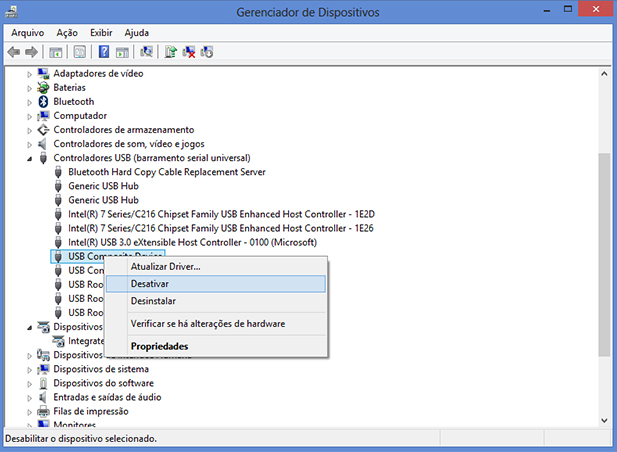Image resolution: width=617 pixels, height=452 pixels.
Task: Click the scrollbar up arrow
Action: [604, 74]
